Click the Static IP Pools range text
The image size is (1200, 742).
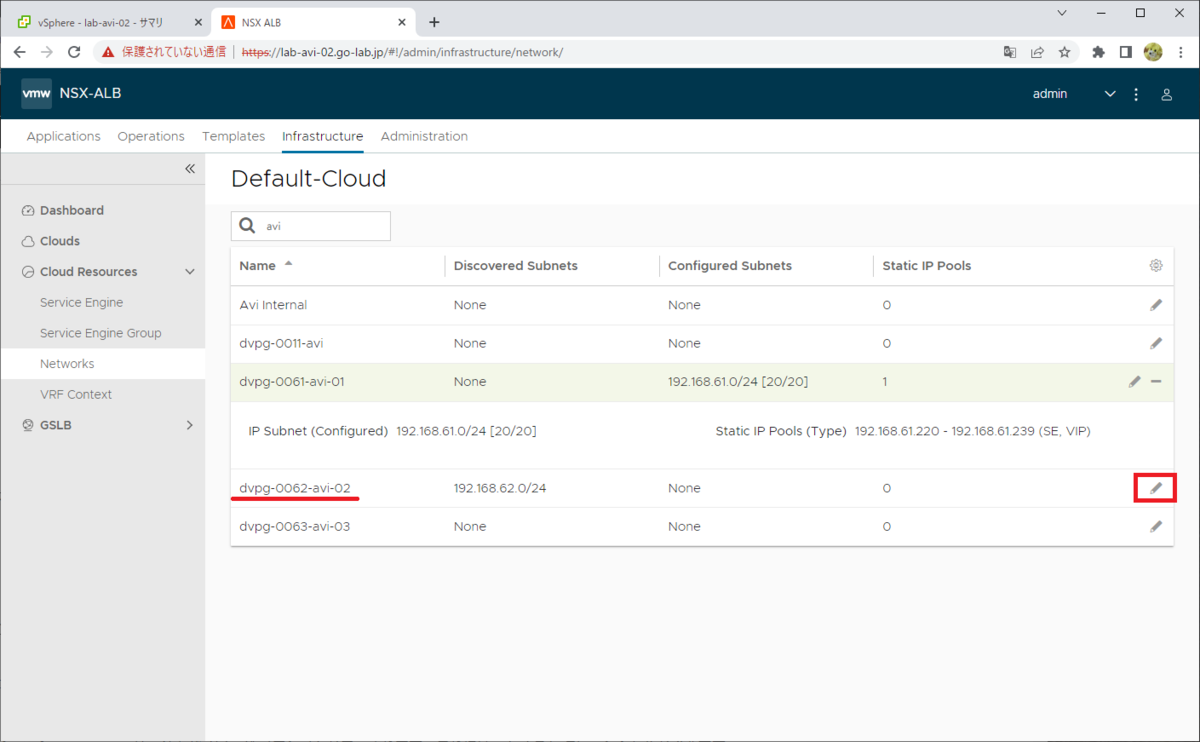972,431
